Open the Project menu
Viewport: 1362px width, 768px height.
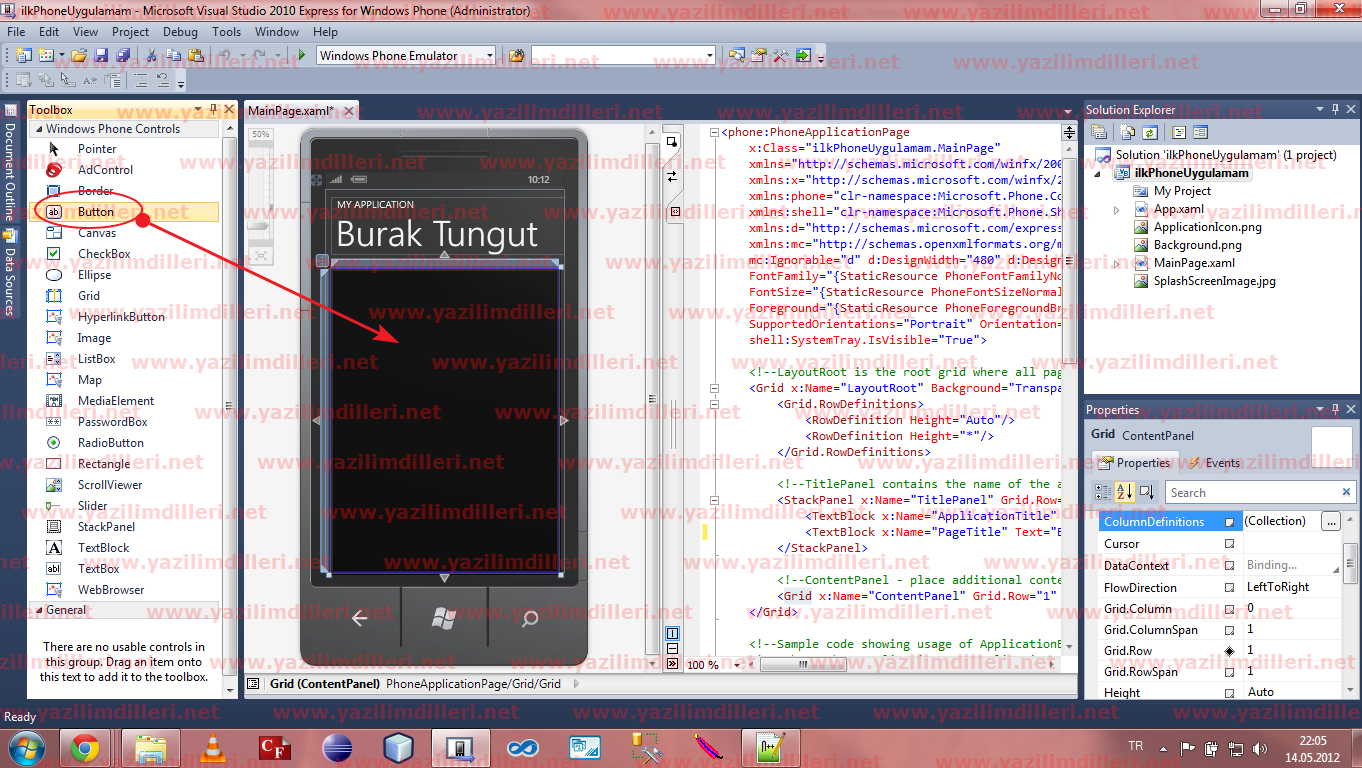click(x=130, y=32)
